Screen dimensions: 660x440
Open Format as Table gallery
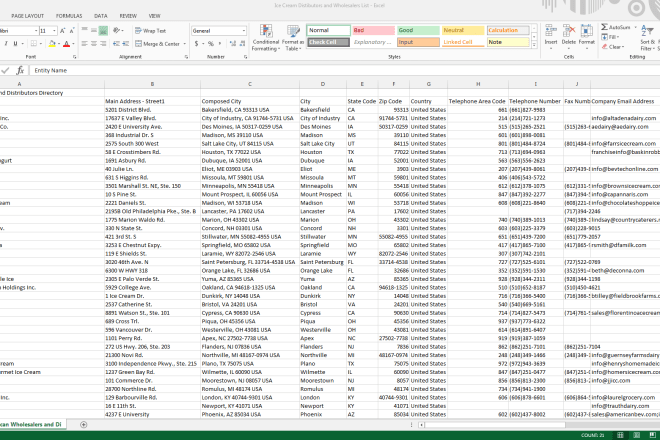(293, 38)
